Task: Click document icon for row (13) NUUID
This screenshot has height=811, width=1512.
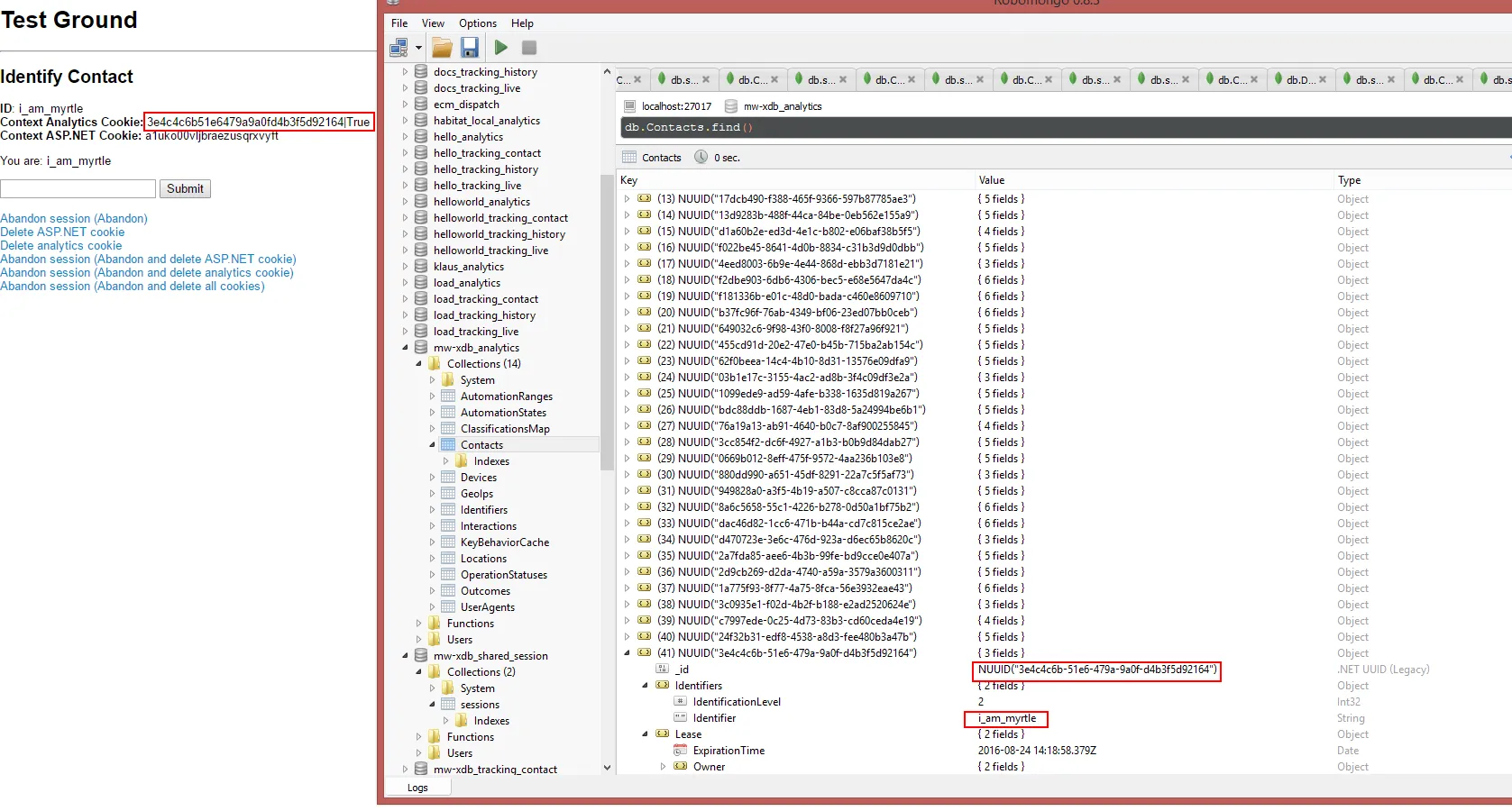Action: click(x=645, y=198)
